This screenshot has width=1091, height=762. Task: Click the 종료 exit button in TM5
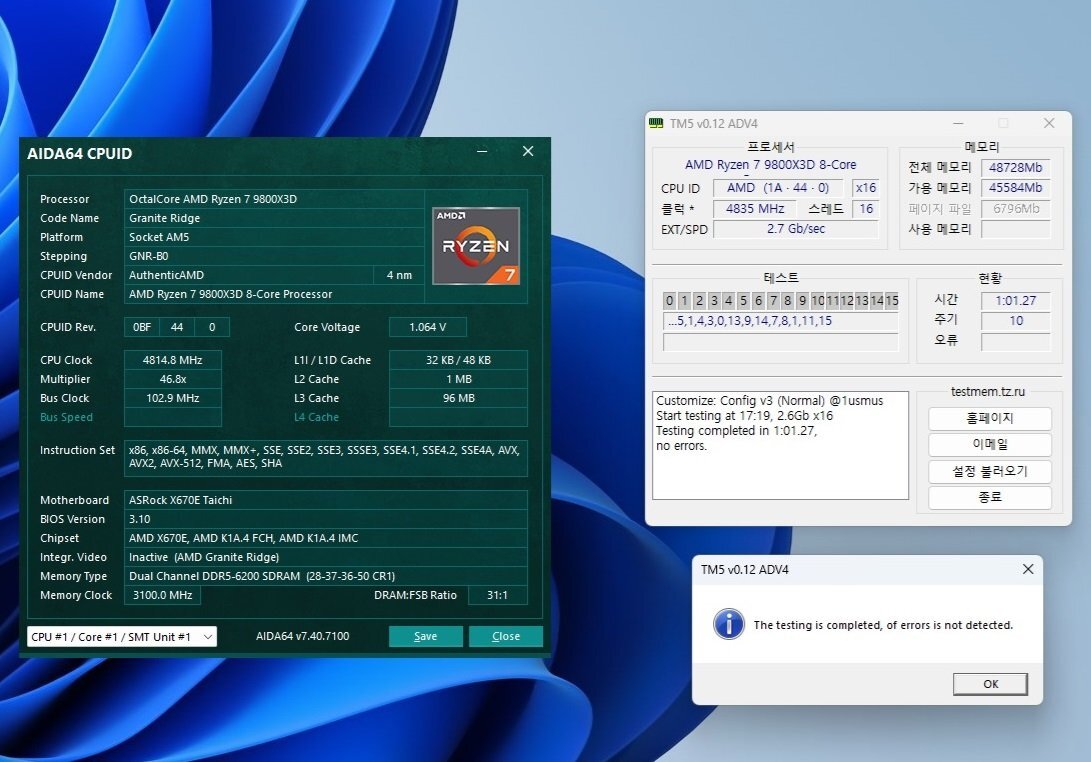989,497
